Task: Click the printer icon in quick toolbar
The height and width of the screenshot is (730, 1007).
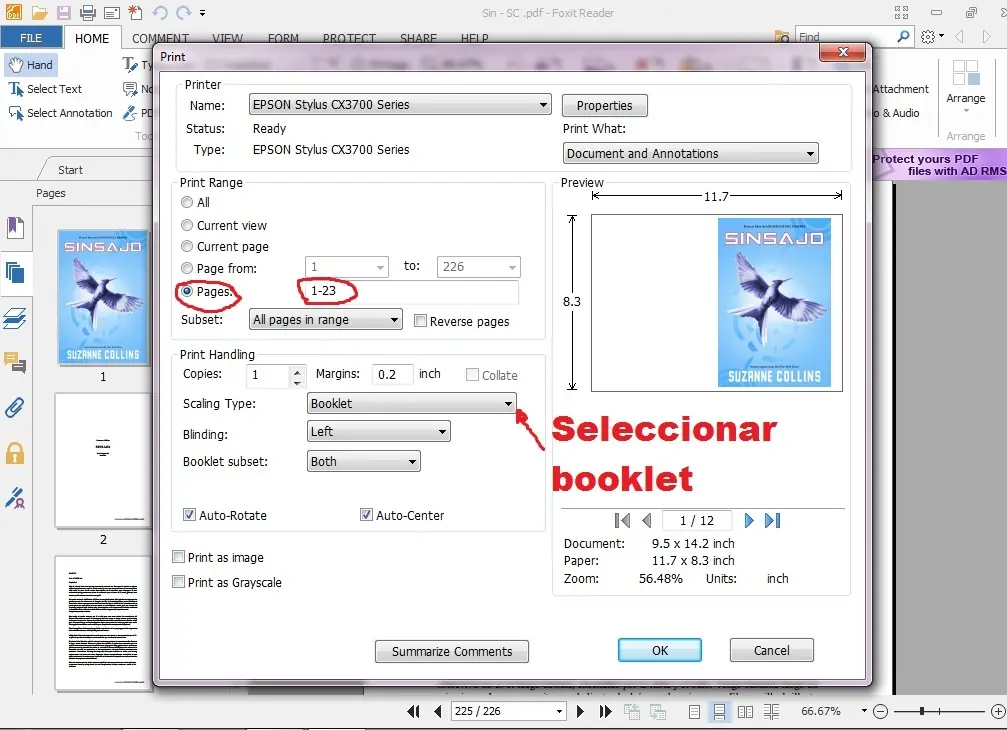Action: [87, 12]
